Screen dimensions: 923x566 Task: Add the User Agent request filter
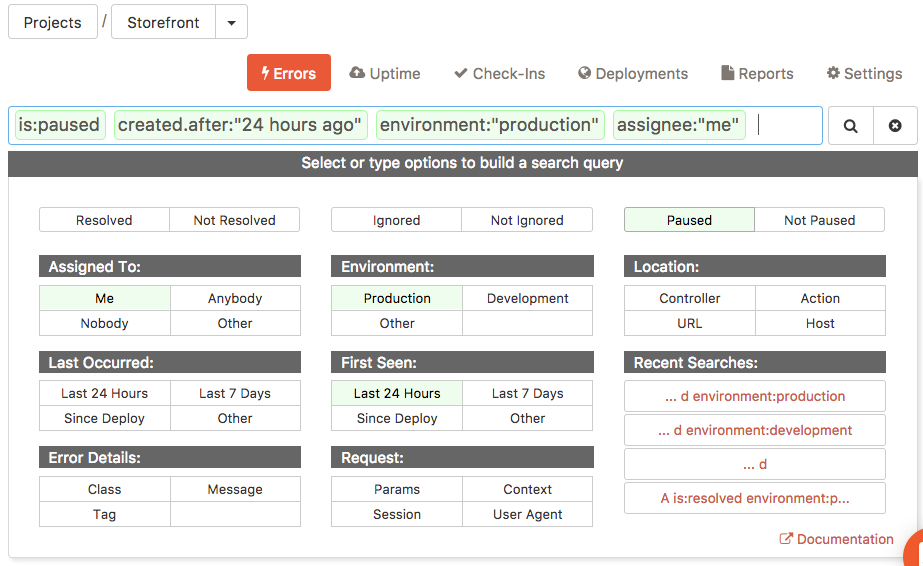tap(527, 514)
